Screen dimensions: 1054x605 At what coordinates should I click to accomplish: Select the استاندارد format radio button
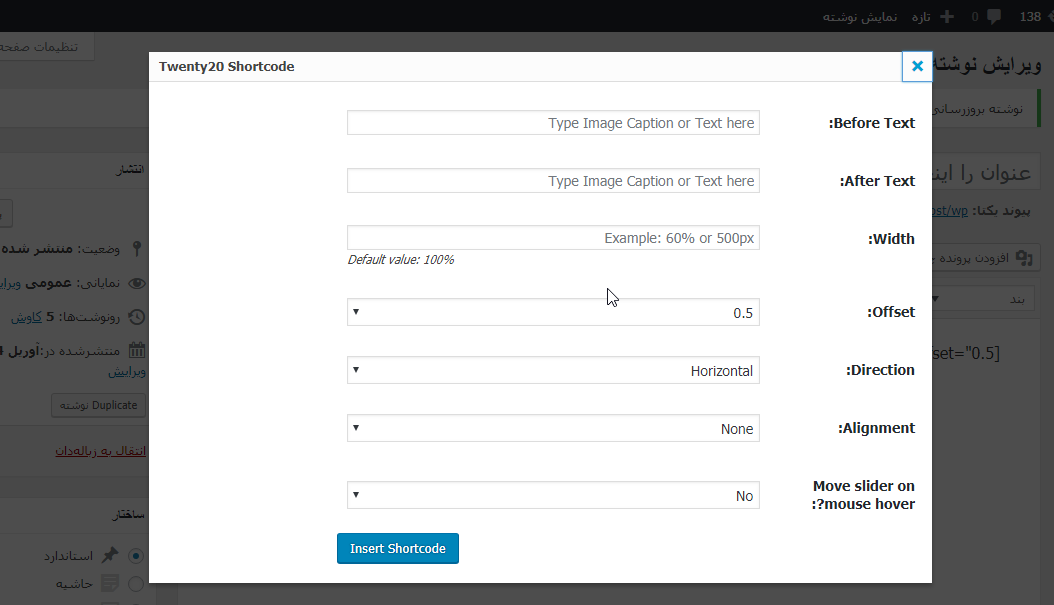136,556
